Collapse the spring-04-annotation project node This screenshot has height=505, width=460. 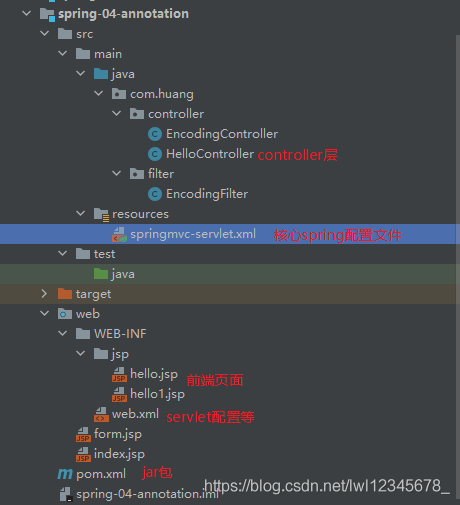pos(26,14)
